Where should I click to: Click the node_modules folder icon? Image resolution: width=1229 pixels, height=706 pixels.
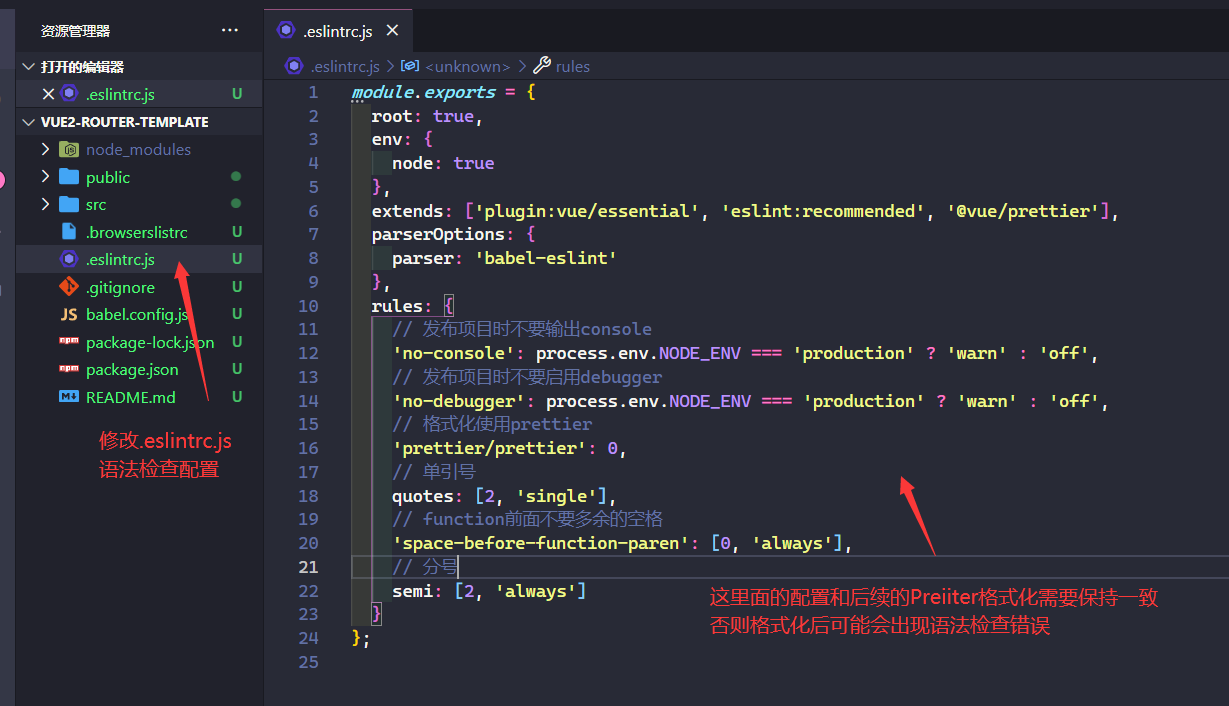pyautogui.click(x=69, y=150)
